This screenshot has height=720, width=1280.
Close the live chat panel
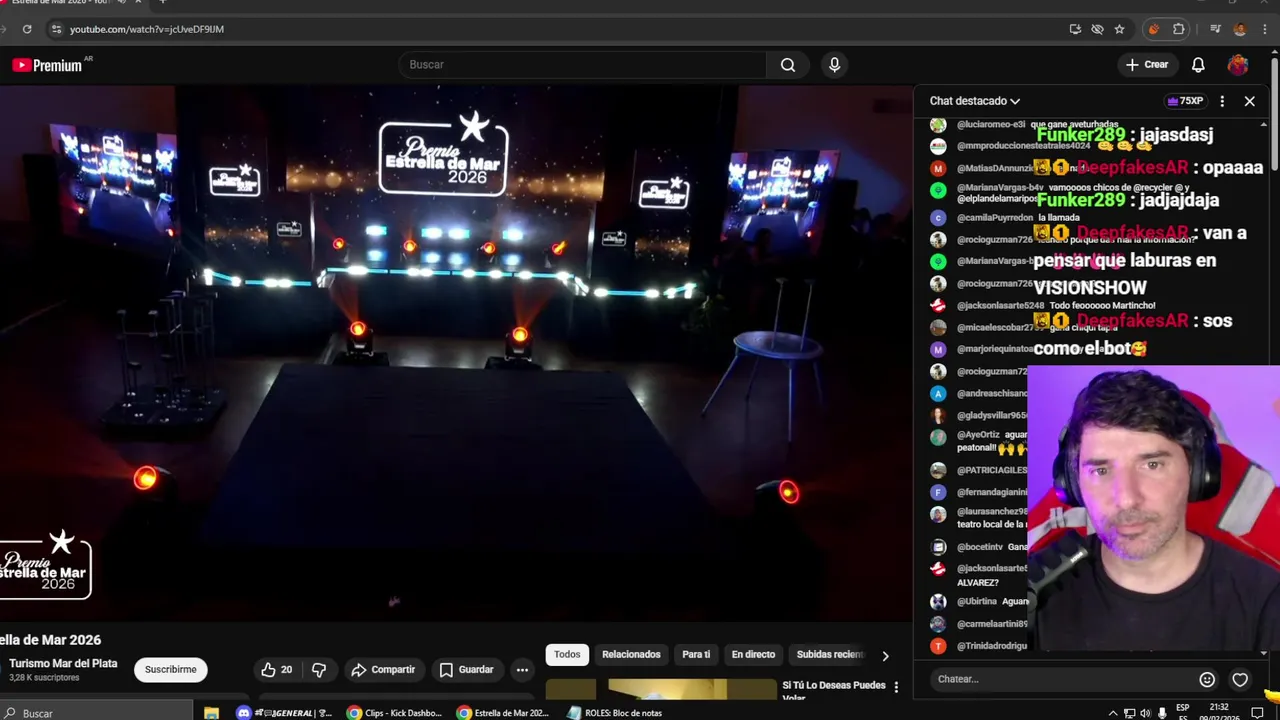point(1249,101)
